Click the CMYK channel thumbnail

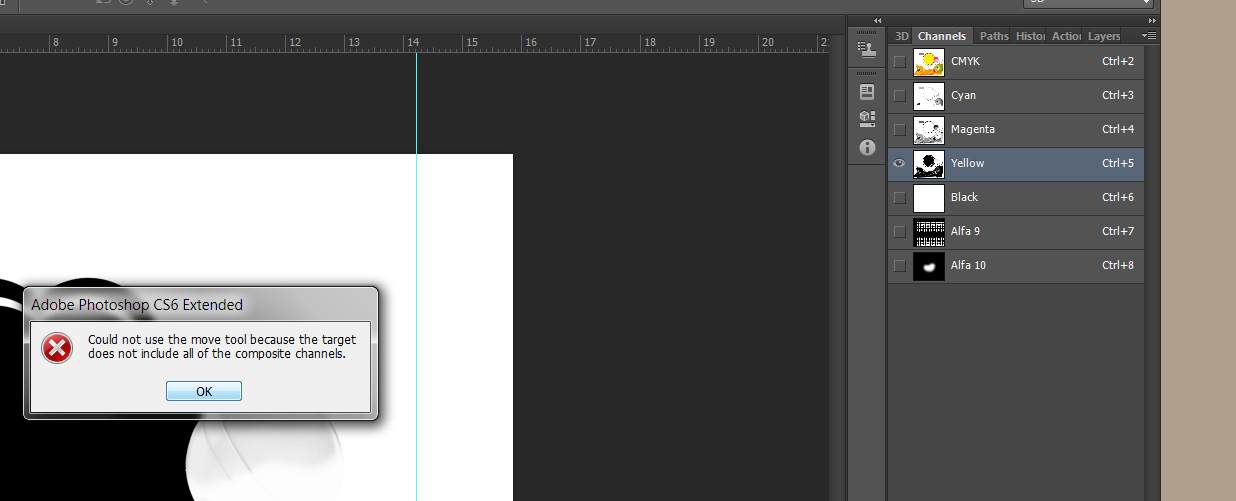(x=929, y=62)
